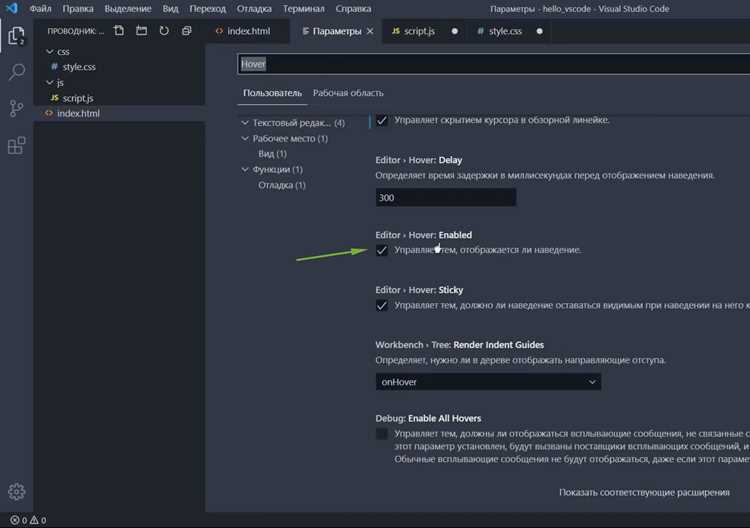Open the Вид menu

point(170,9)
